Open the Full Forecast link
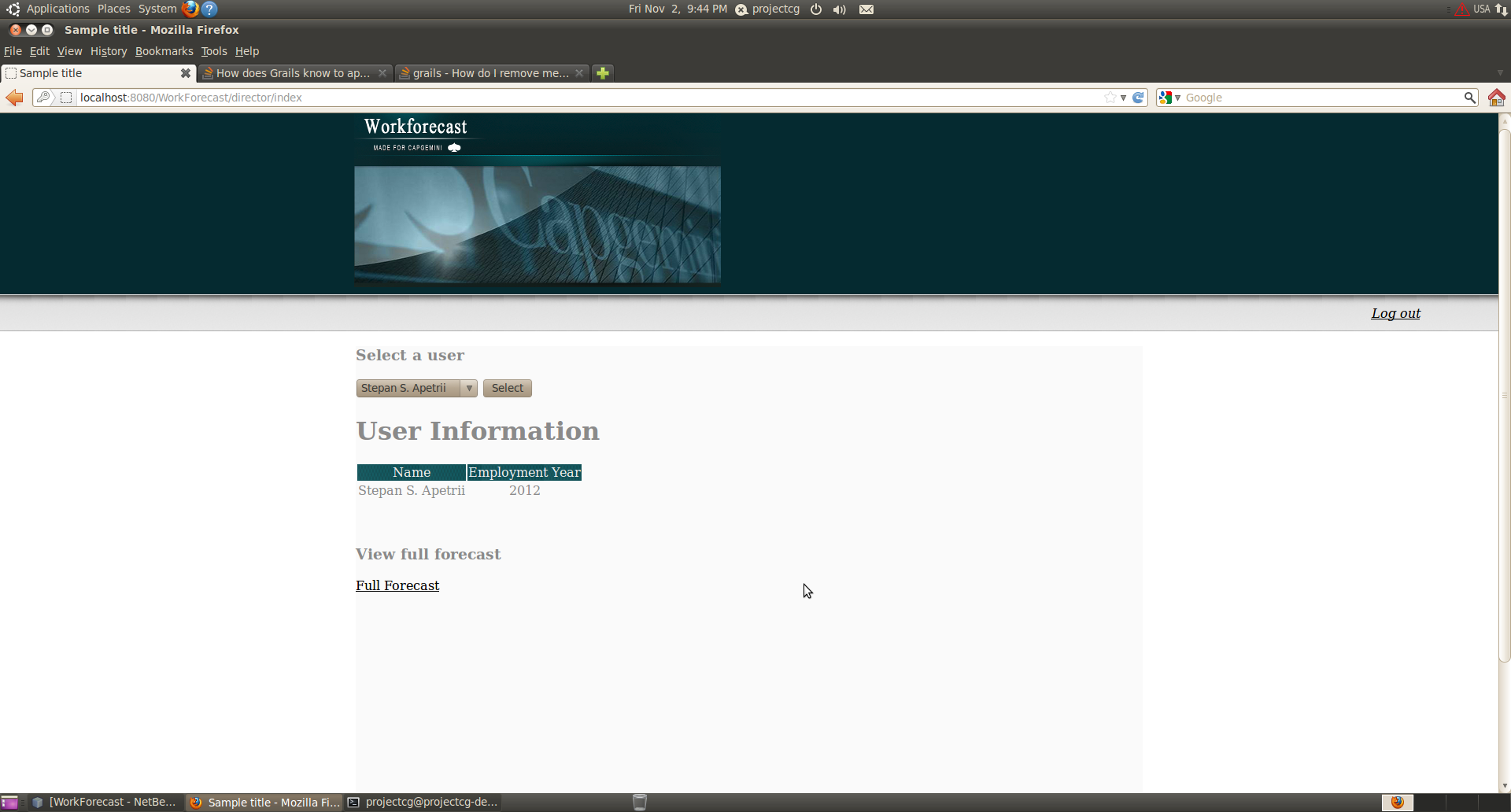1511x812 pixels. tap(397, 585)
